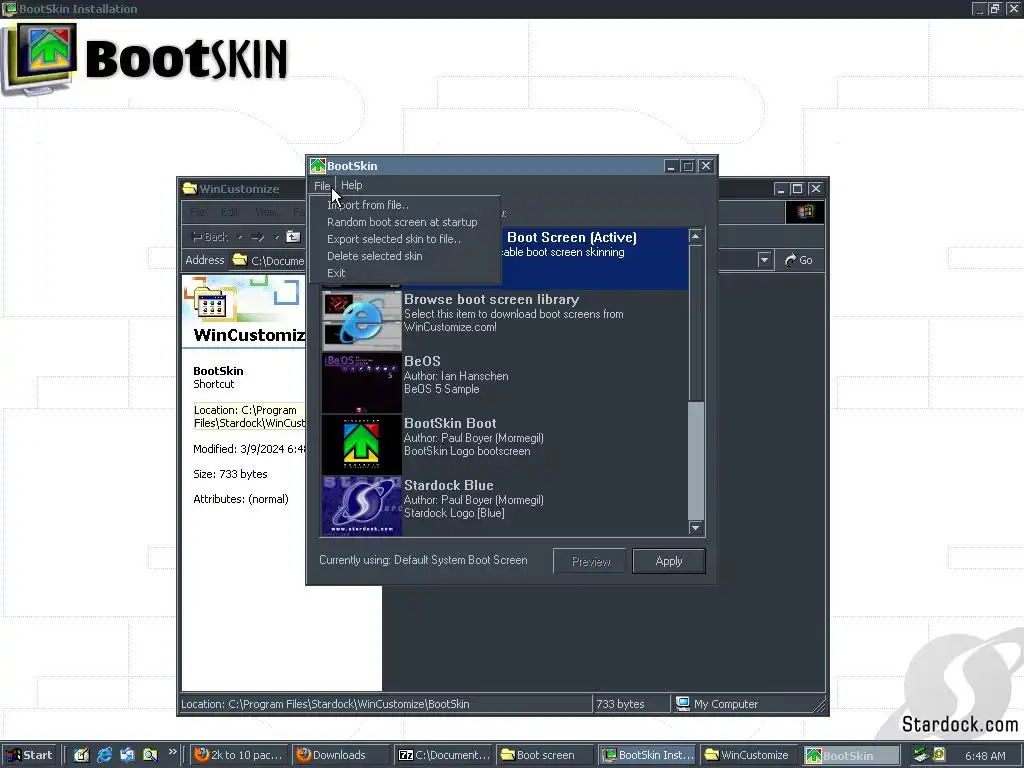This screenshot has width=1024, height=768.
Task: Open File menu in WinCustomize window
Action: pos(199,212)
